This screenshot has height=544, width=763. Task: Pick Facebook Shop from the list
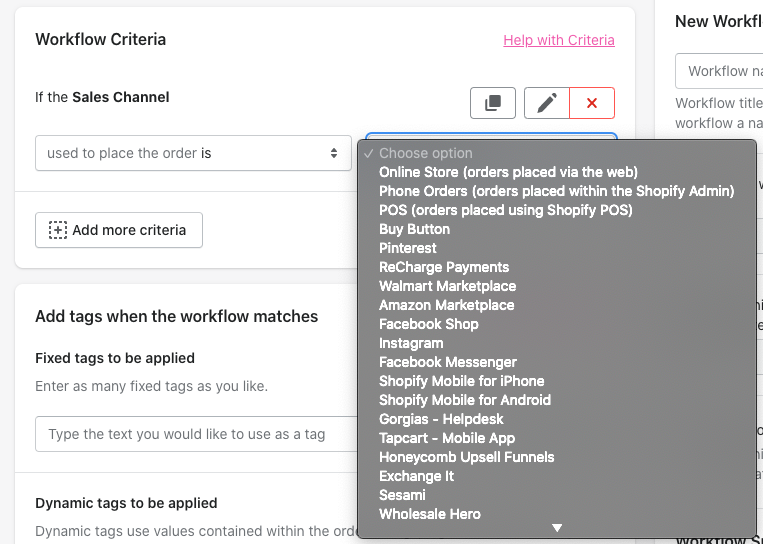point(557,324)
